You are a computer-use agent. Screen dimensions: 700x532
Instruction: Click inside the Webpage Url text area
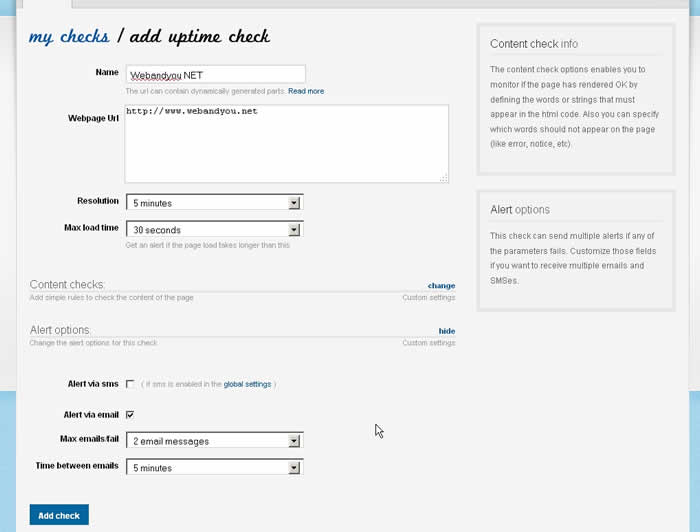tap(286, 144)
